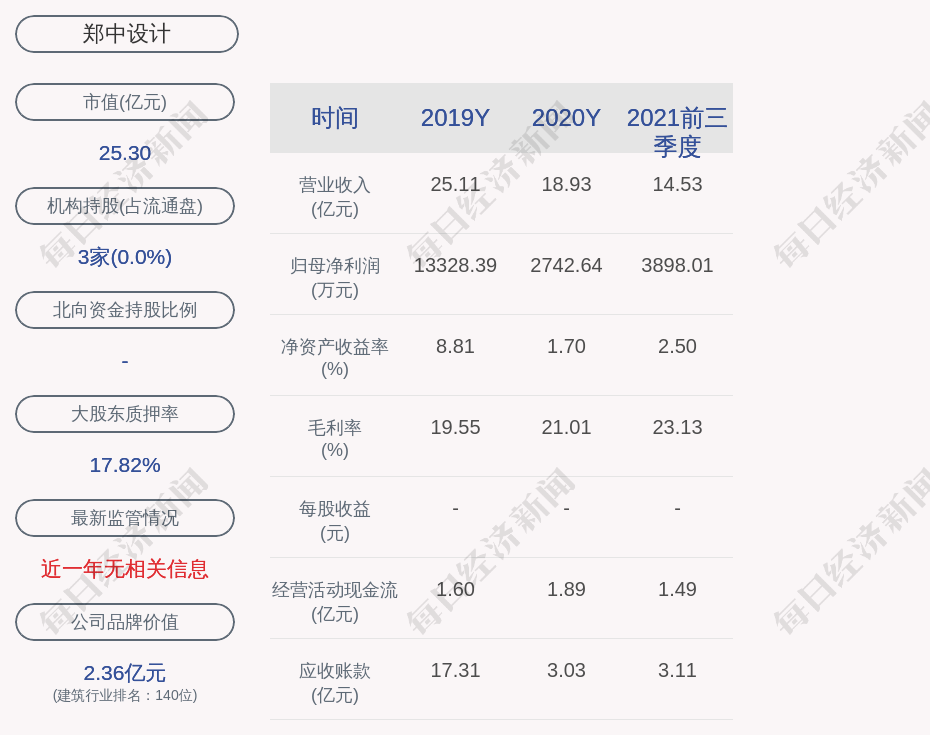Screen dimensions: 930x735
Task: Select the 机构持股(占流通盘) pill
Action: 125,206
